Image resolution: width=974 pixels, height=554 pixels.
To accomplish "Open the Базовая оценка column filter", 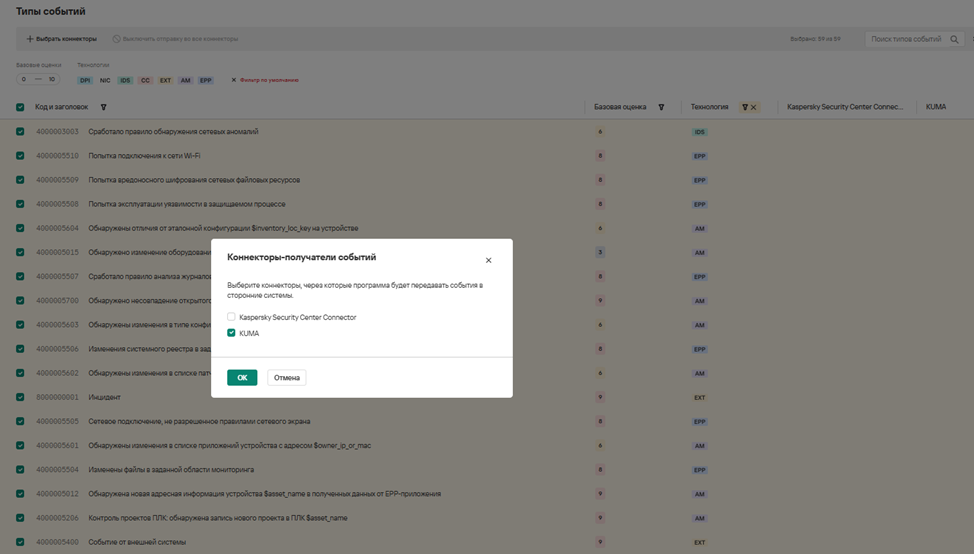I will pos(661,107).
